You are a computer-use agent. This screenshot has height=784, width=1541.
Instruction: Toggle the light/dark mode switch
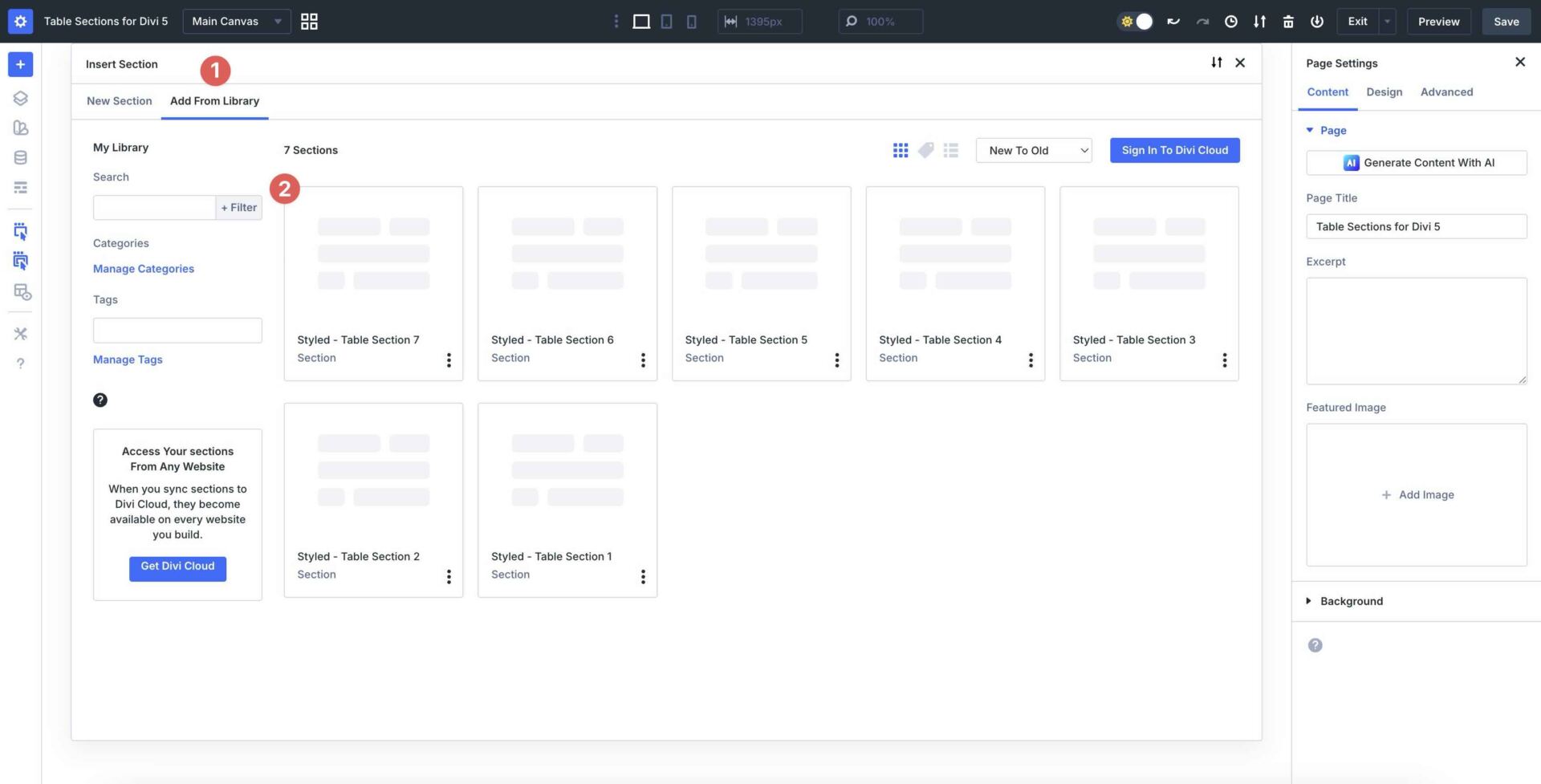(1136, 22)
